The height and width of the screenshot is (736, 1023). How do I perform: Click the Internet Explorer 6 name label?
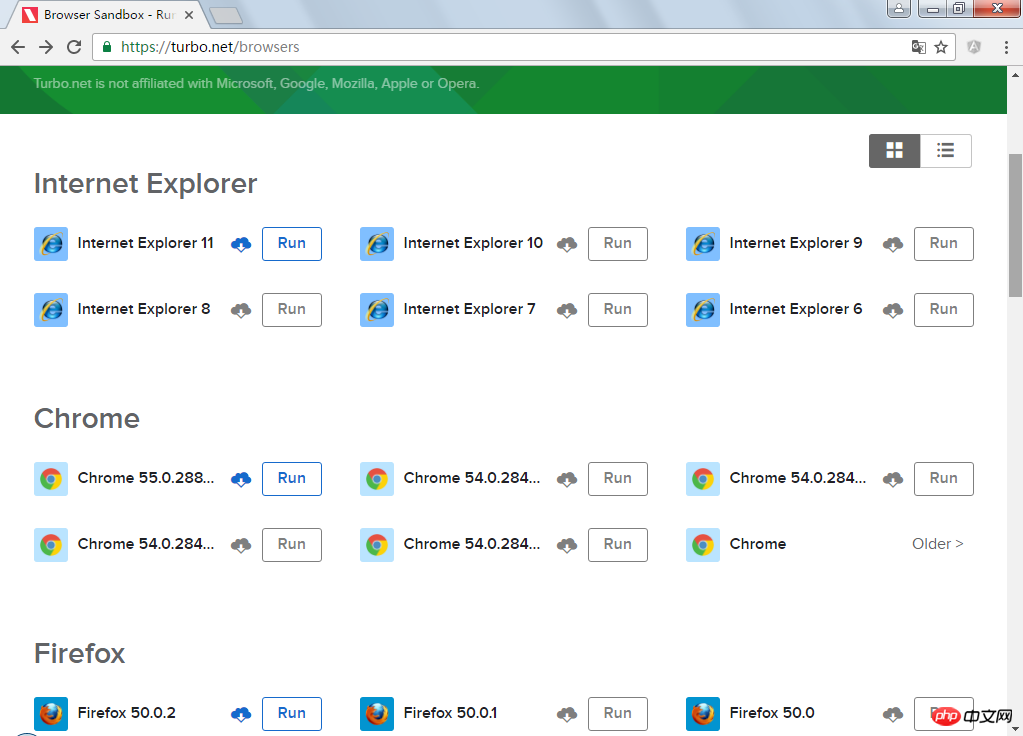[x=796, y=309]
